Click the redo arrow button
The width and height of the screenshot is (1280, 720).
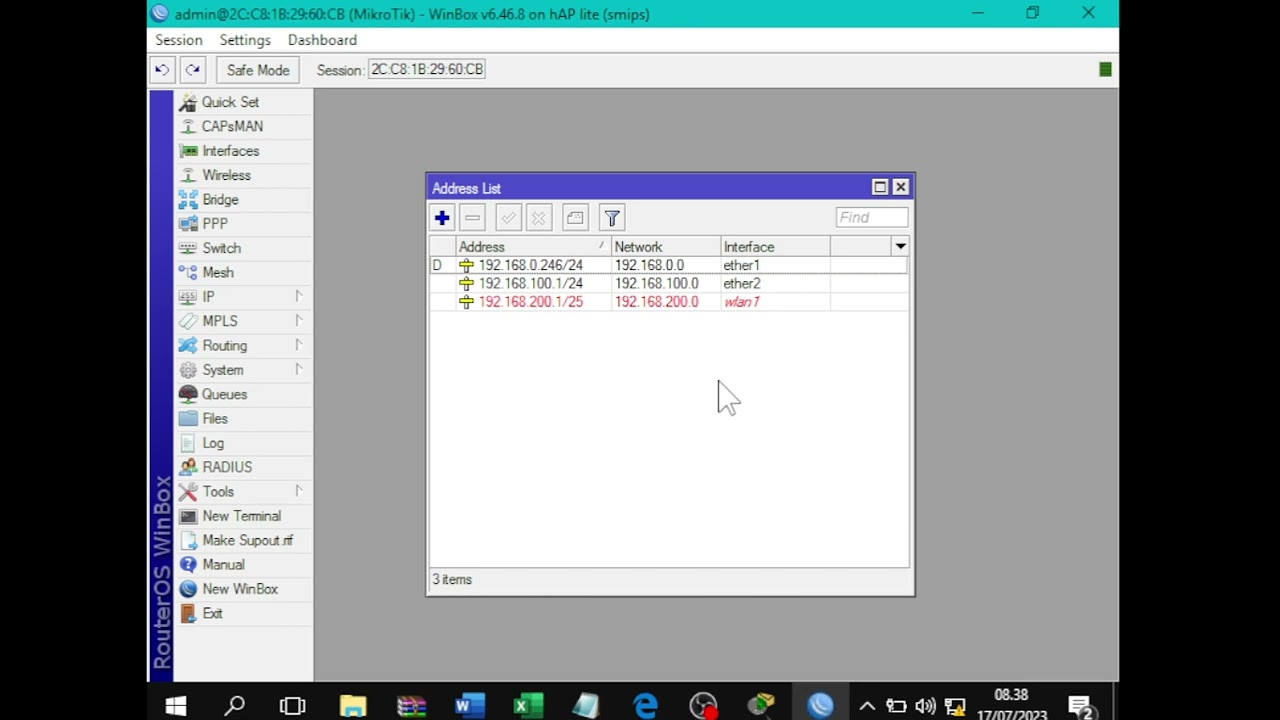[x=193, y=69]
